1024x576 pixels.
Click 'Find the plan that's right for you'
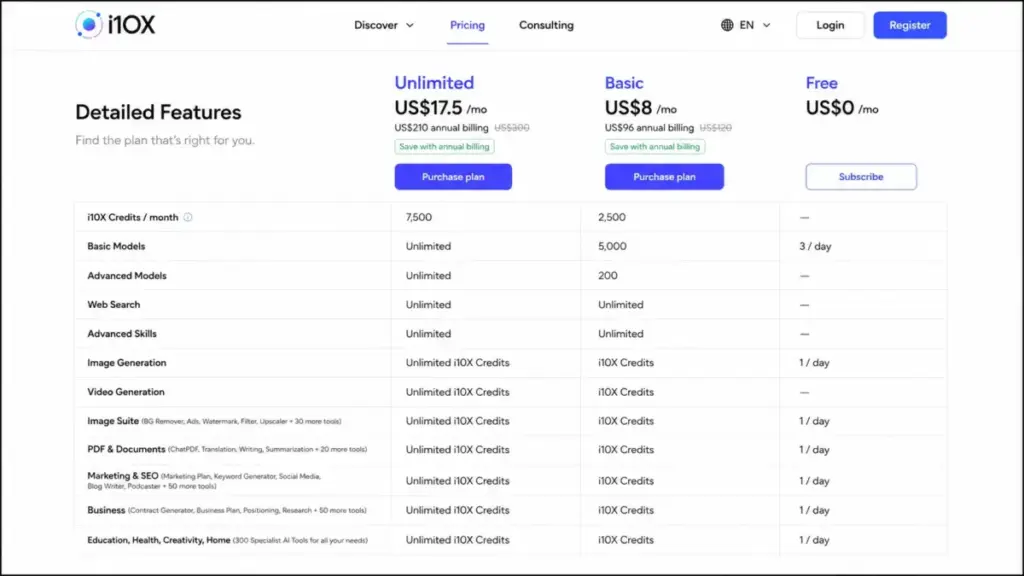pos(165,140)
